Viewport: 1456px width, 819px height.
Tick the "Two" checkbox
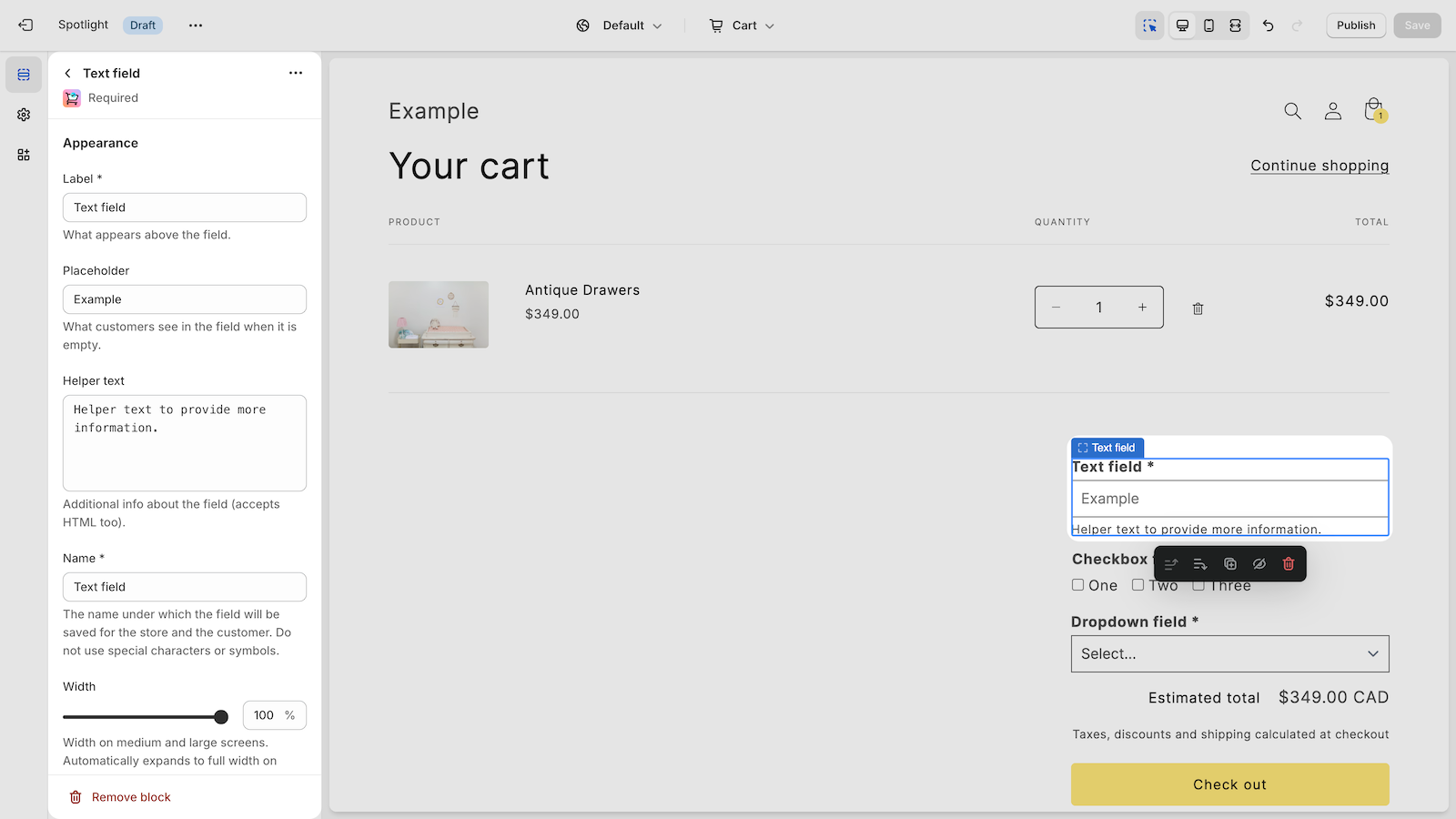[1137, 585]
